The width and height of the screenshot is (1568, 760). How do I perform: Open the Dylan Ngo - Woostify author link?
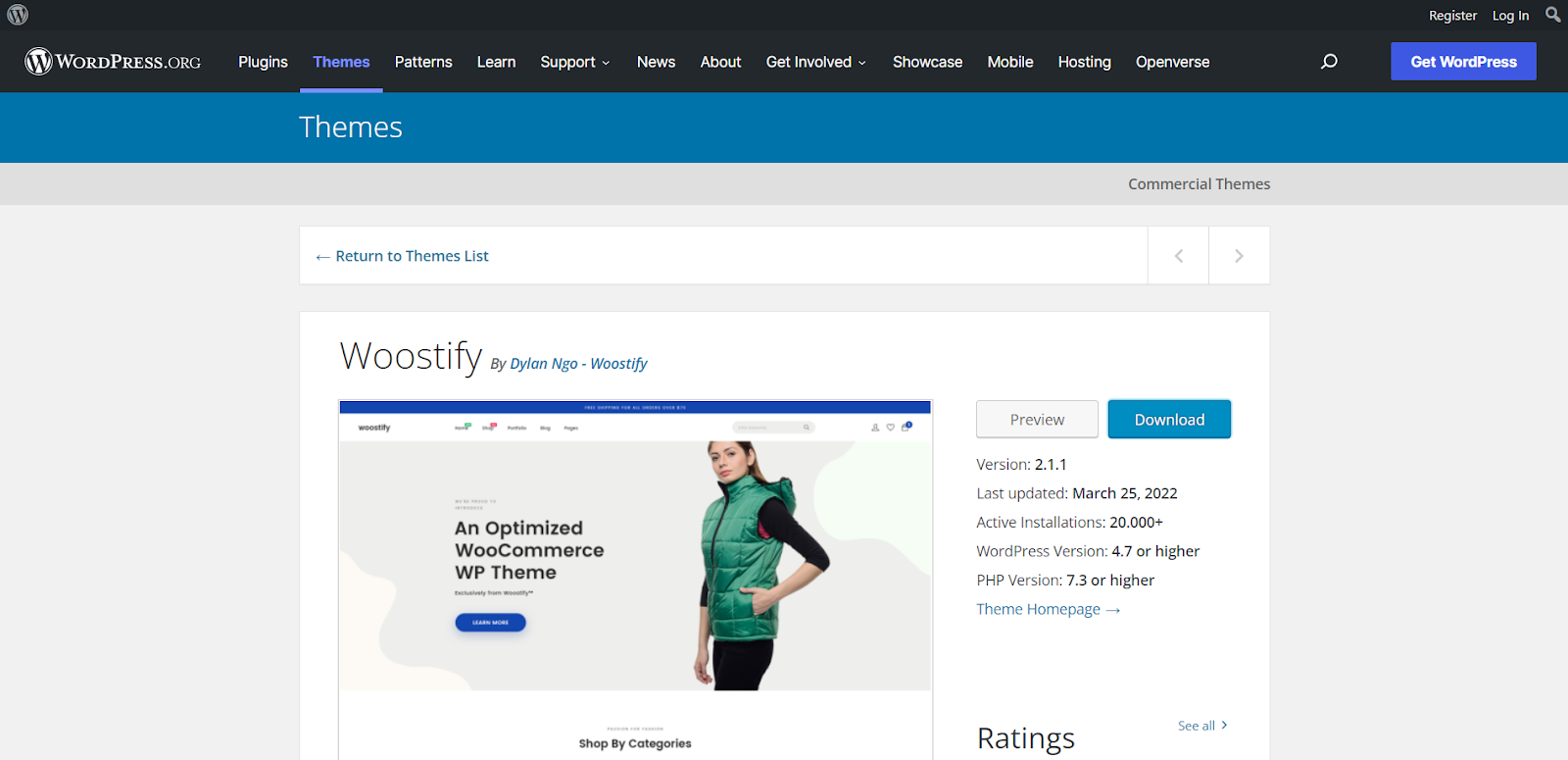tap(578, 364)
